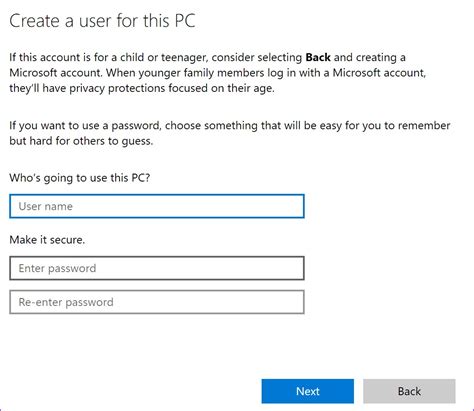The width and height of the screenshot is (474, 411).
Task: Click the word 'PC' in the page title
Action: pyautogui.click(x=185, y=21)
